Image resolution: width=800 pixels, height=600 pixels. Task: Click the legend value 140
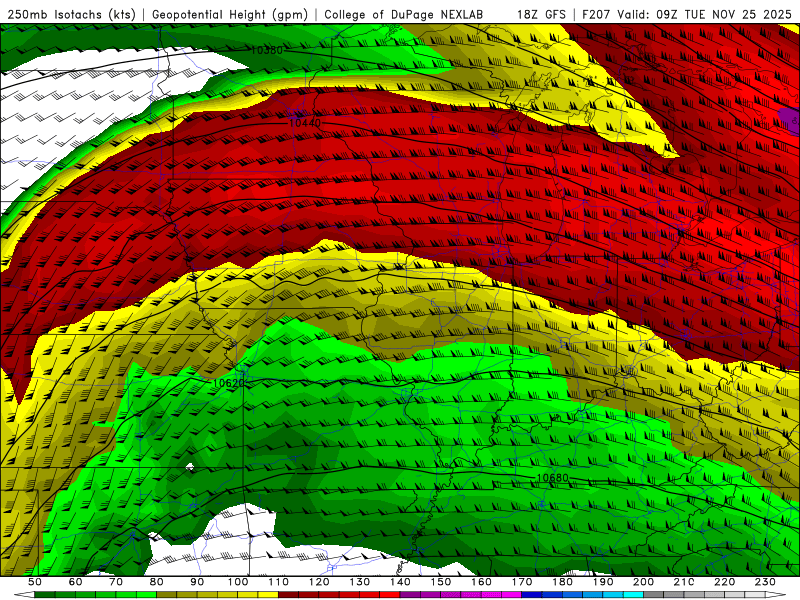click(400, 582)
